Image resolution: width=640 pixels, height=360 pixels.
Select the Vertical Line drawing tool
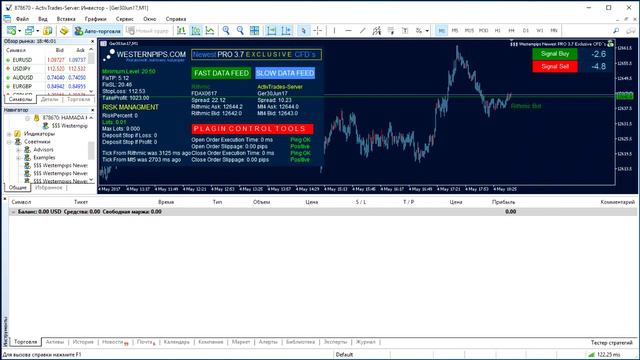tap(334, 31)
